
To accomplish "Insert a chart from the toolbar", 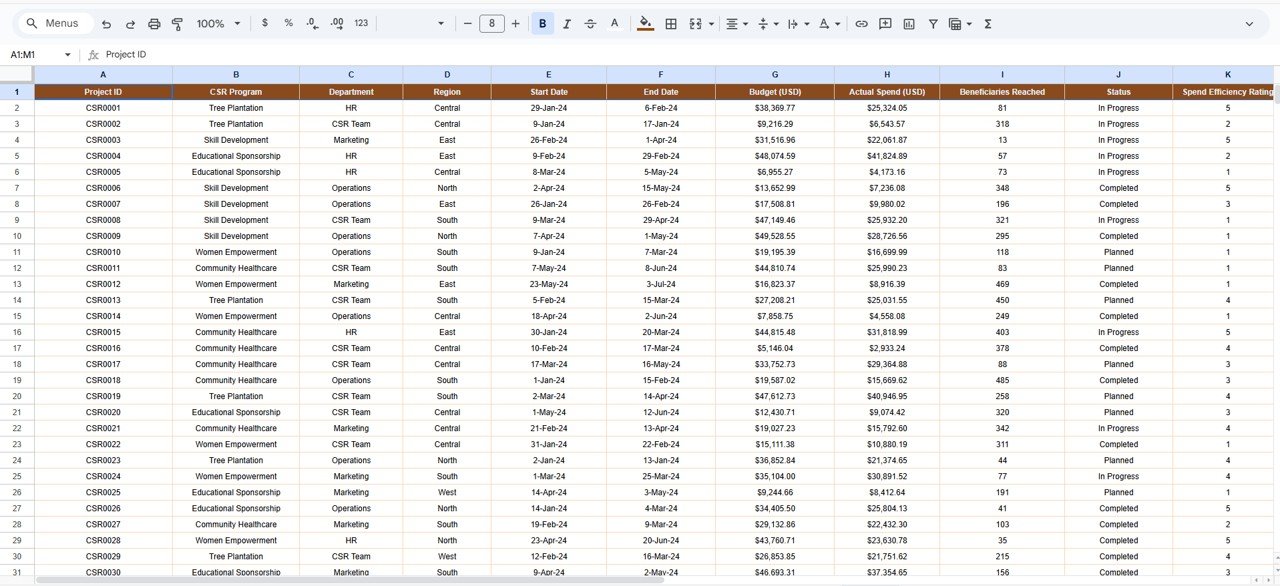I will [x=909, y=23].
